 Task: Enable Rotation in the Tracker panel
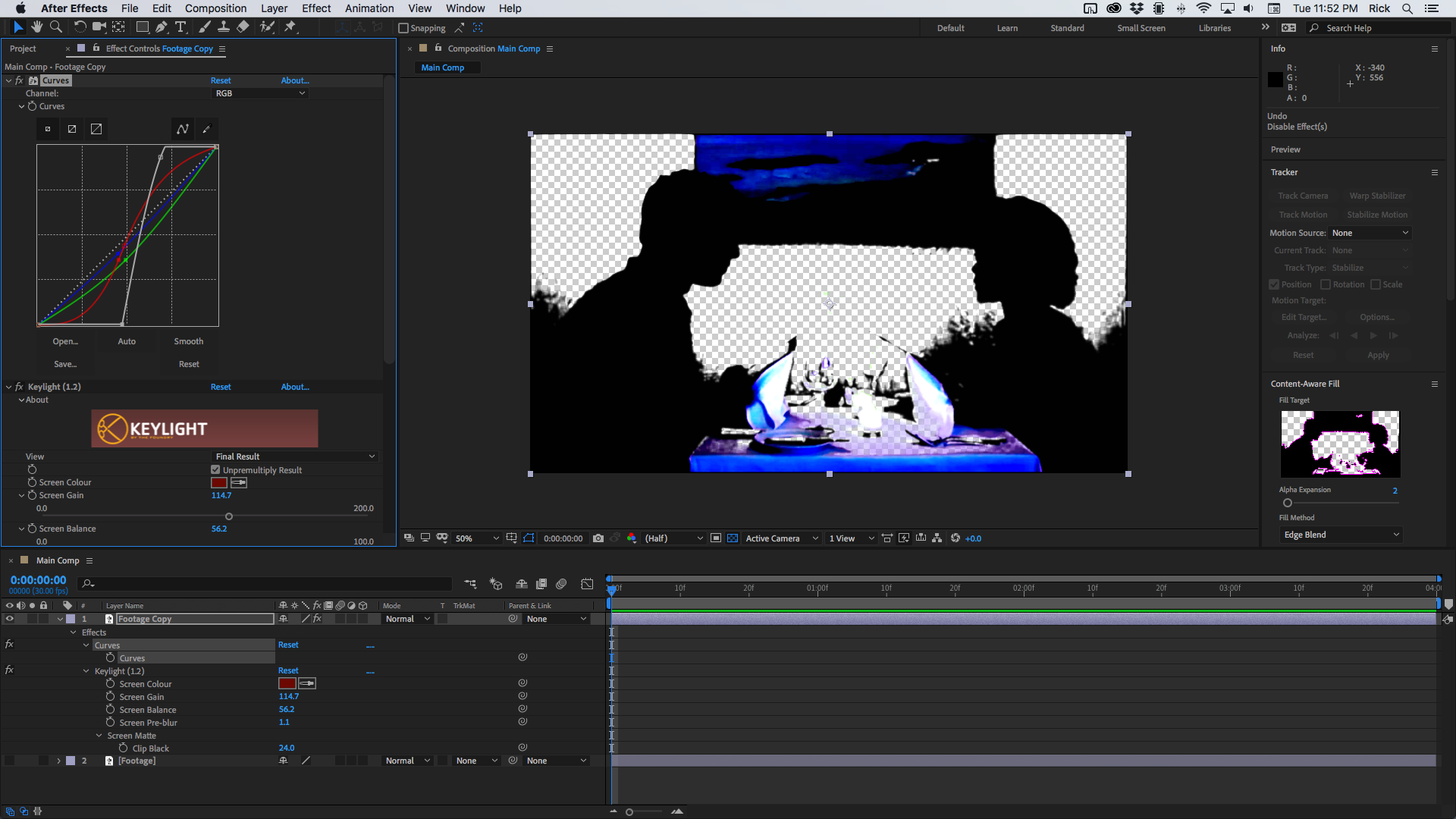pyautogui.click(x=1325, y=284)
